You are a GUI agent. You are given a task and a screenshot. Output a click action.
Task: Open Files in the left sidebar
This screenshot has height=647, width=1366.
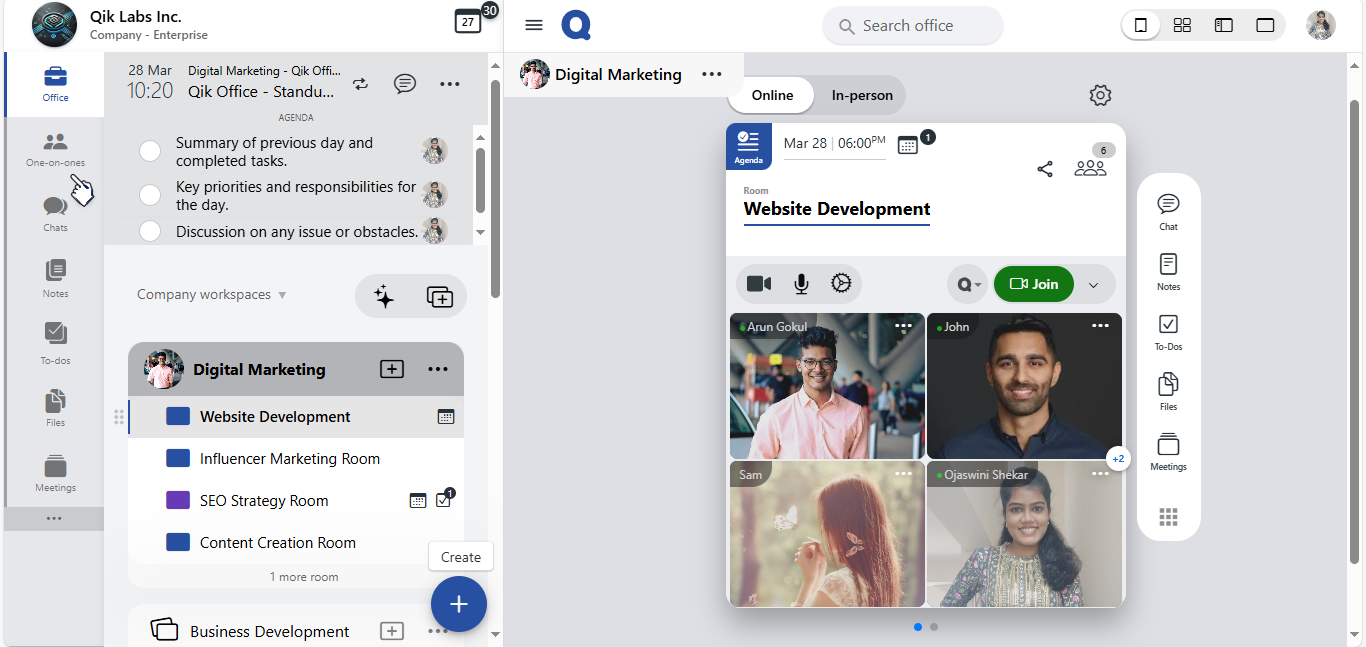pyautogui.click(x=55, y=408)
